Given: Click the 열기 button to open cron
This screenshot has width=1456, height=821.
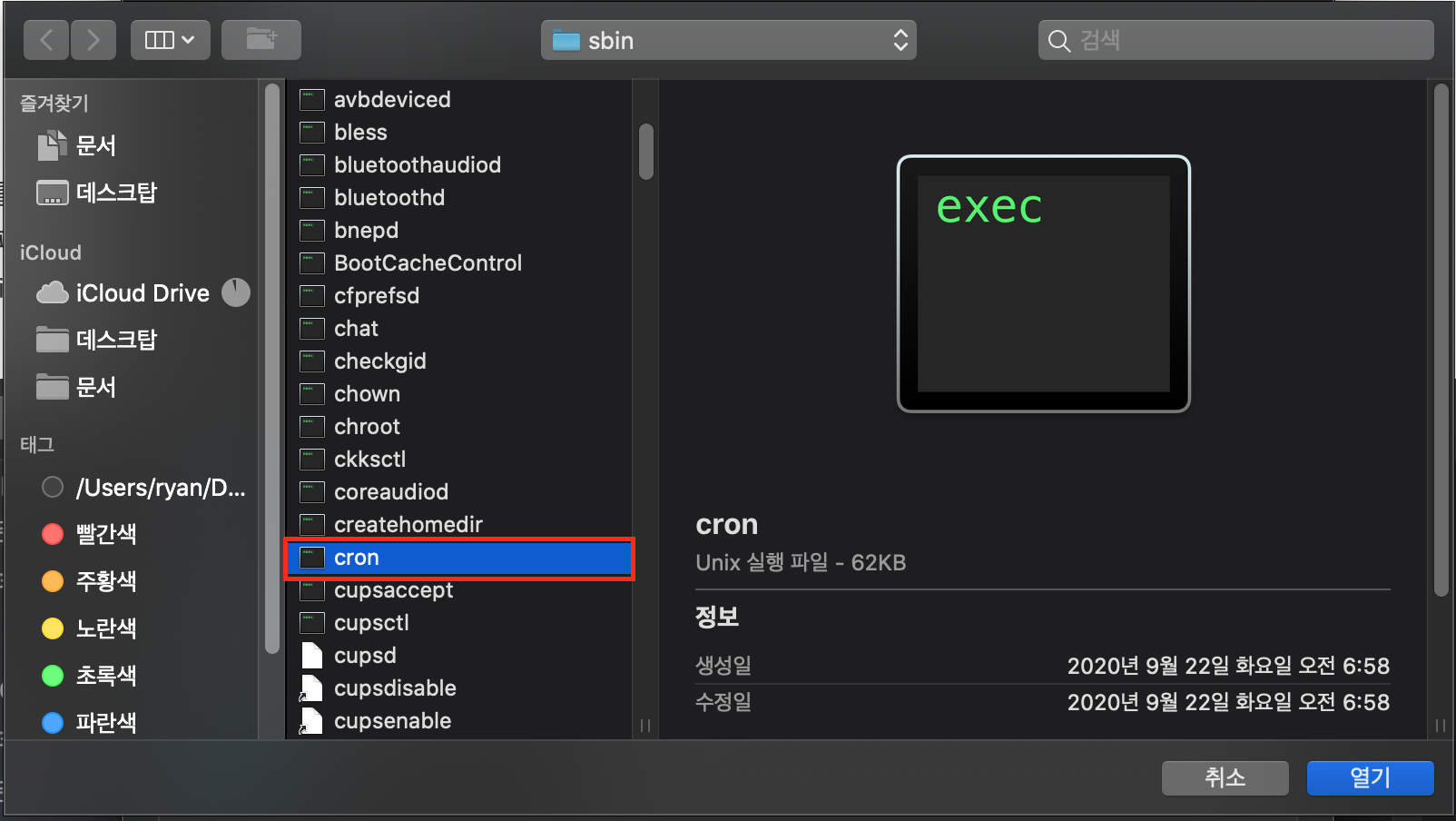Looking at the screenshot, I should click(1370, 777).
